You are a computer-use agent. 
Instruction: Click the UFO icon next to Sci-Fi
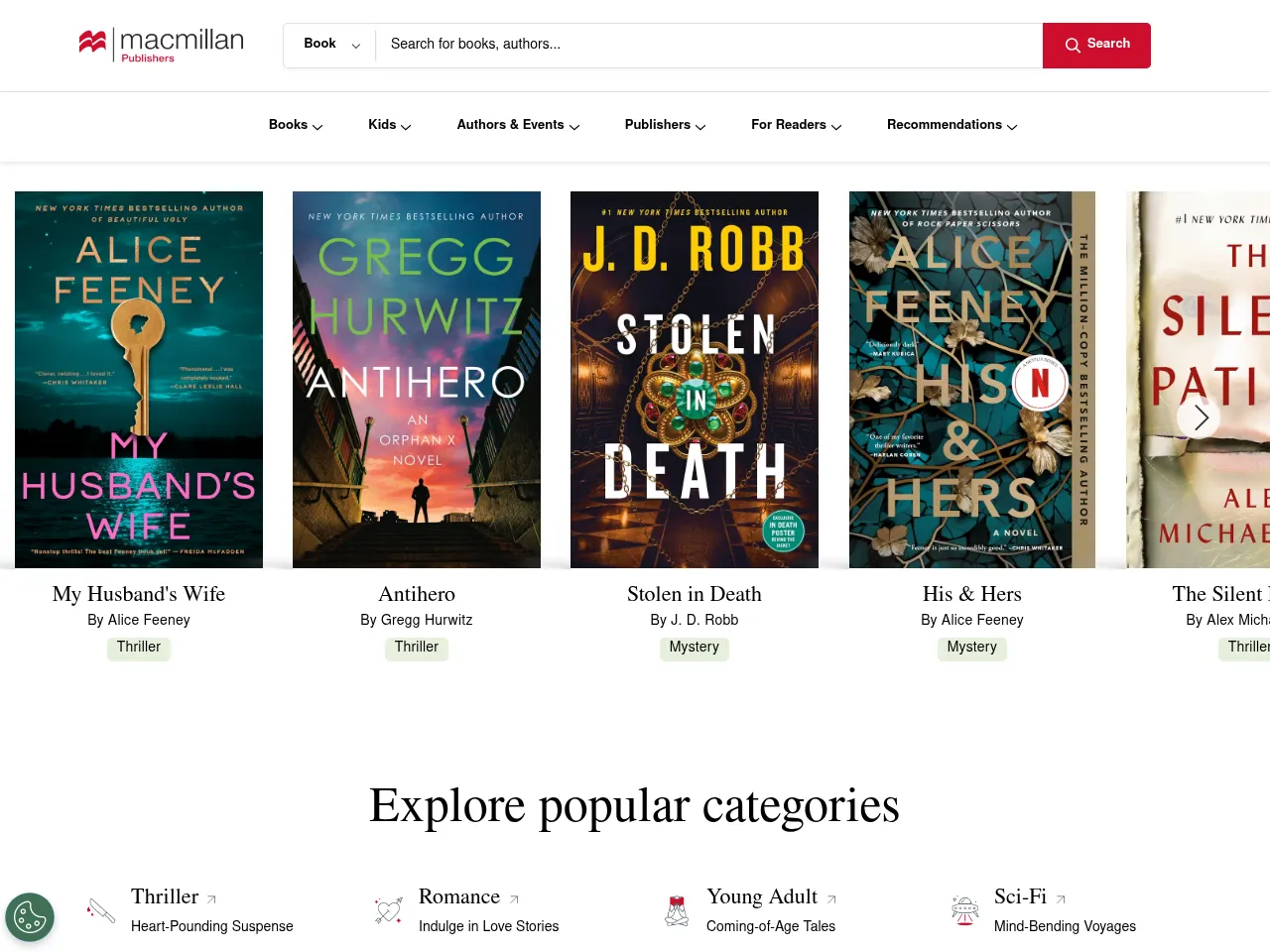tap(964, 909)
